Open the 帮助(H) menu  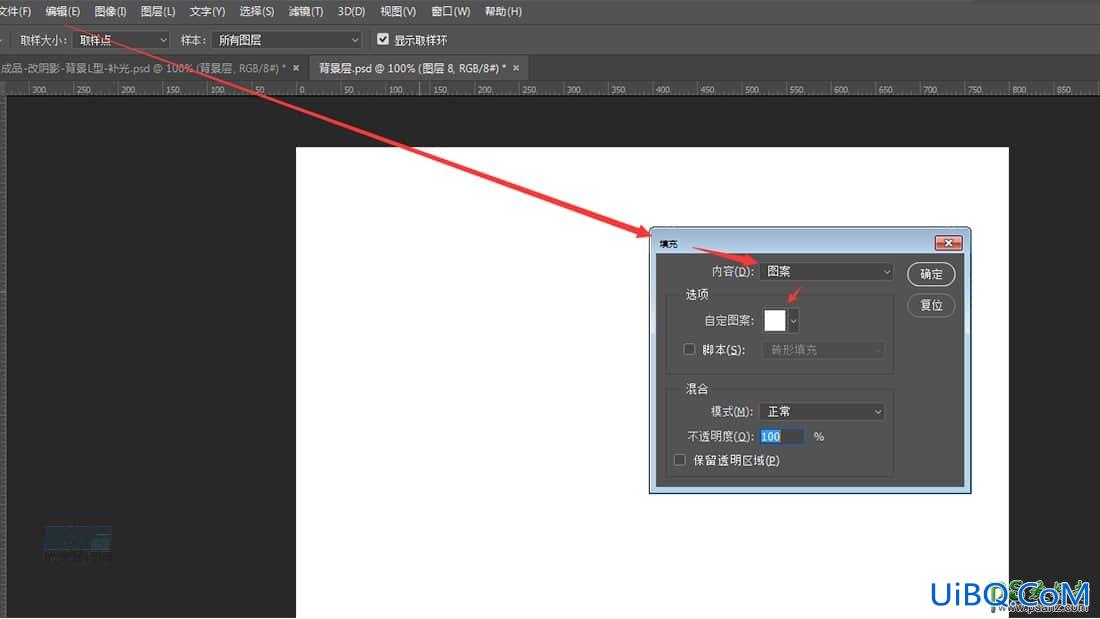click(x=503, y=11)
